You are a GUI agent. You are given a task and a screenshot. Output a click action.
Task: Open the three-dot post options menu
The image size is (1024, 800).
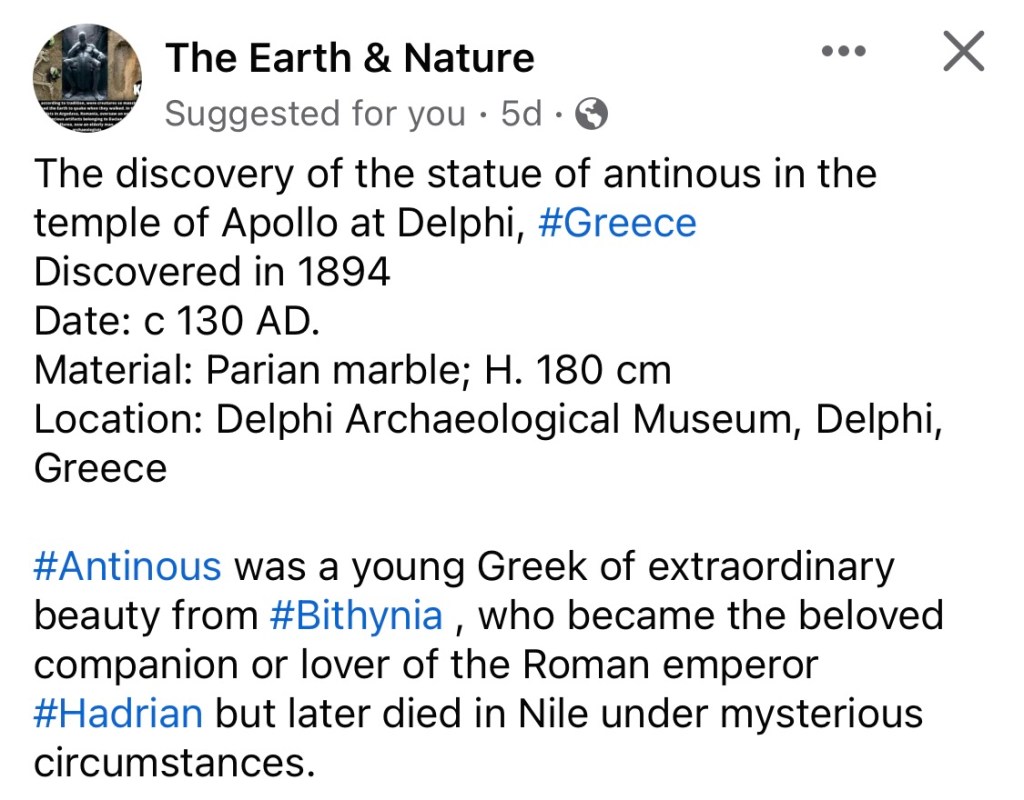pyautogui.click(x=843, y=52)
